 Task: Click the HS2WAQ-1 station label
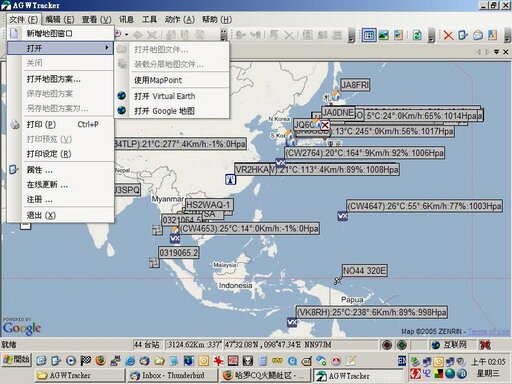click(x=209, y=204)
